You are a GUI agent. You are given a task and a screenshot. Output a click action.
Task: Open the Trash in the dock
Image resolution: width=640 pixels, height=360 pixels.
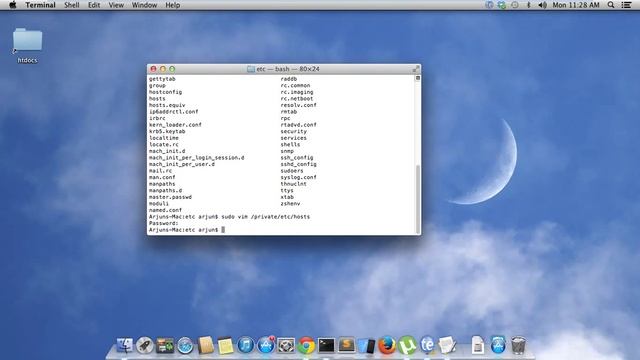point(518,345)
